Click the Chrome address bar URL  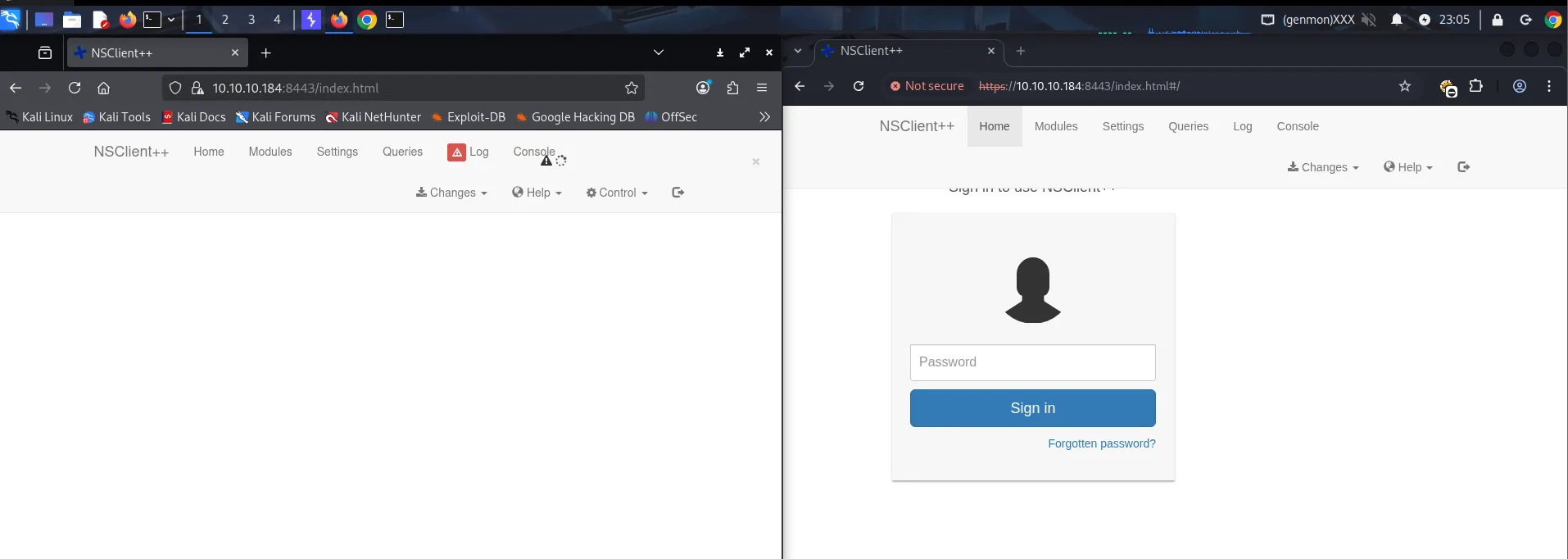click(x=1080, y=86)
